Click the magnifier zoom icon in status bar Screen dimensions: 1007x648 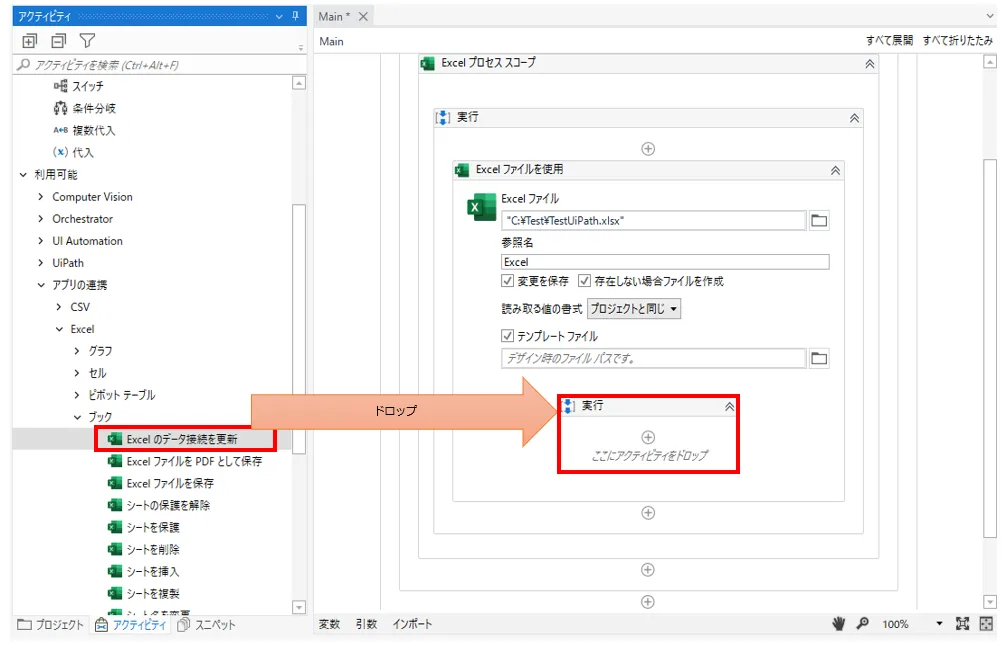(862, 624)
